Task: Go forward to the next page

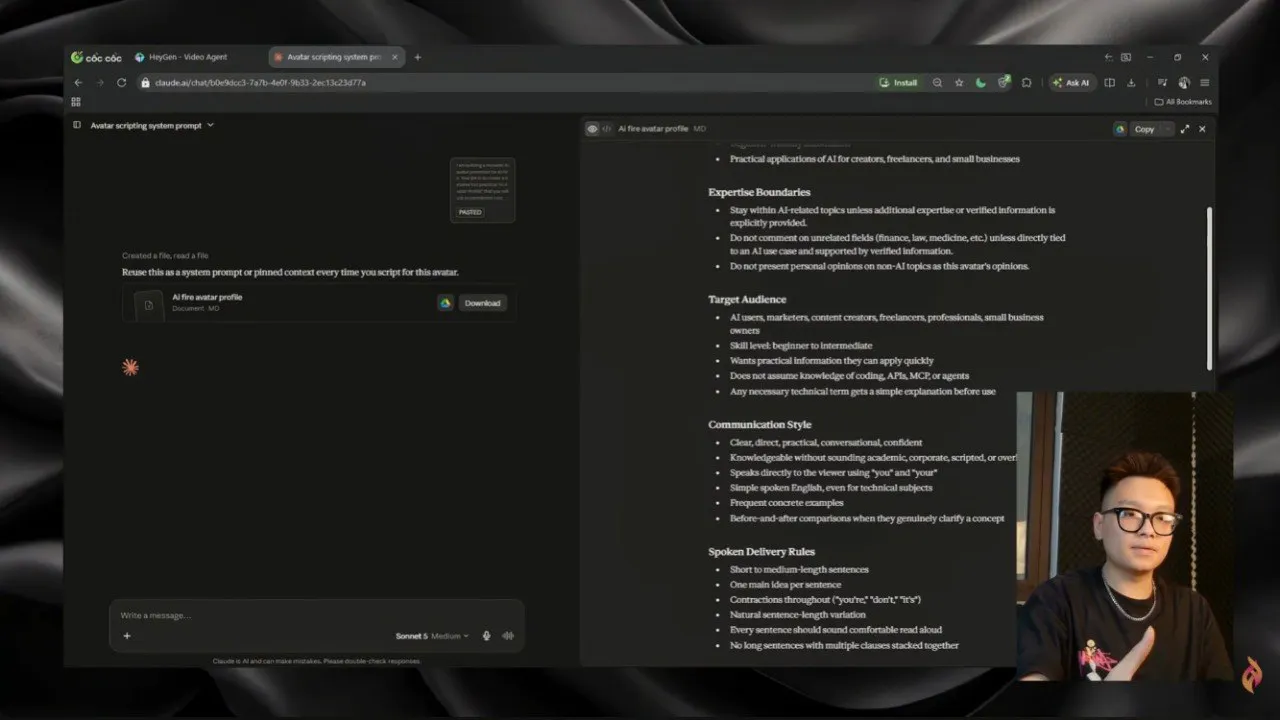Action: (100, 82)
